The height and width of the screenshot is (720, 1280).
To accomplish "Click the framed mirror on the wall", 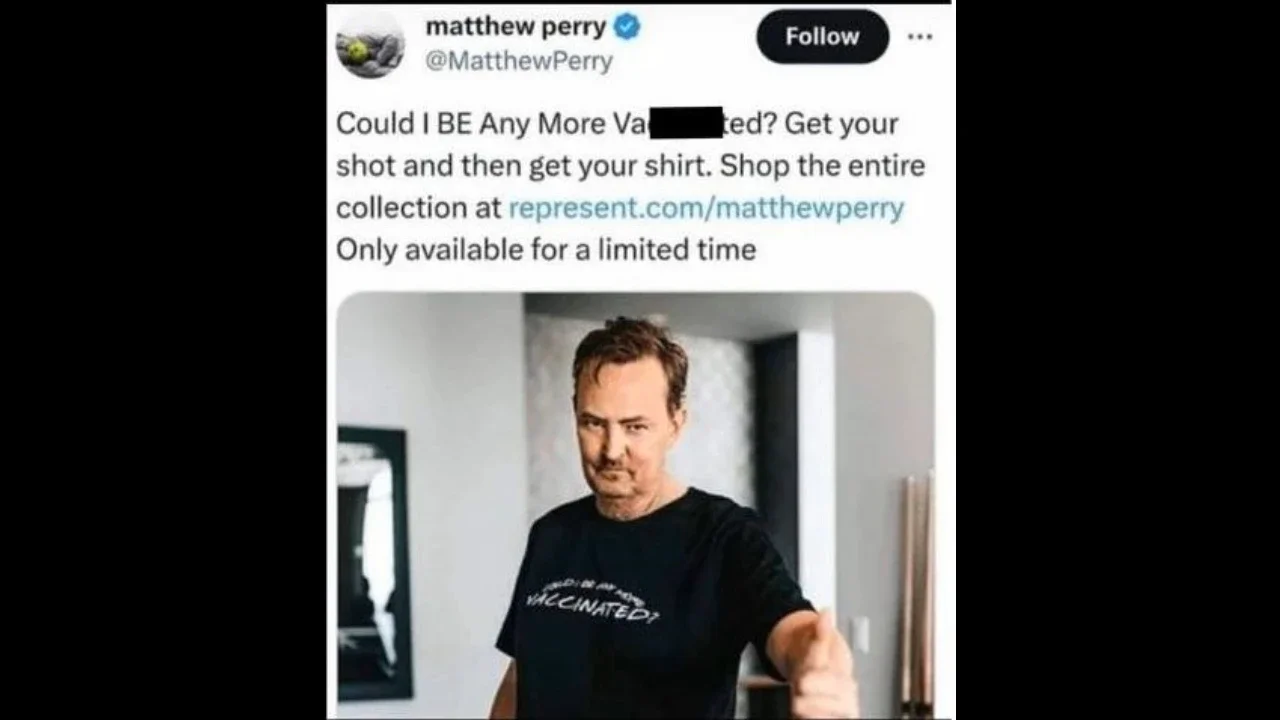I will [x=372, y=563].
